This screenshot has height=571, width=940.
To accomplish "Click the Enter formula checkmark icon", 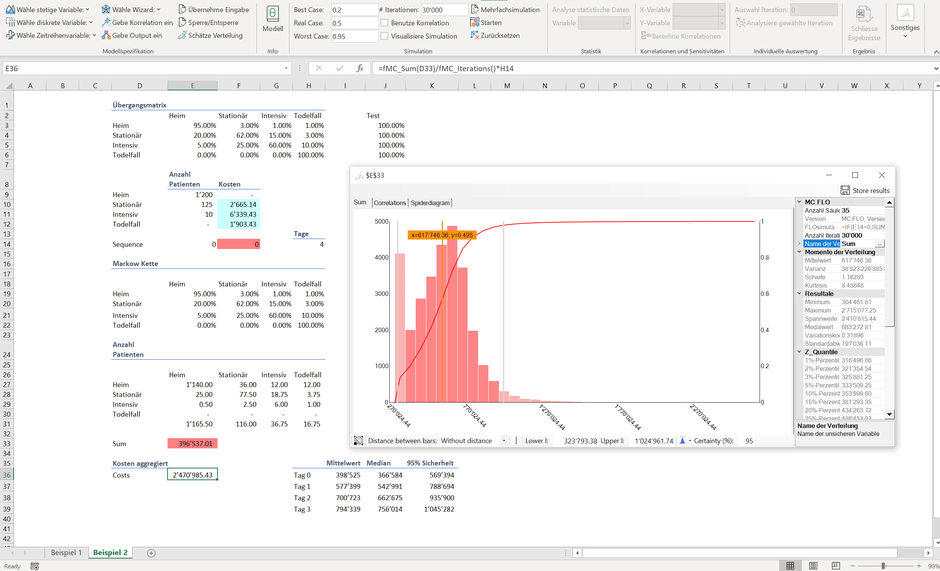I will [x=339, y=68].
